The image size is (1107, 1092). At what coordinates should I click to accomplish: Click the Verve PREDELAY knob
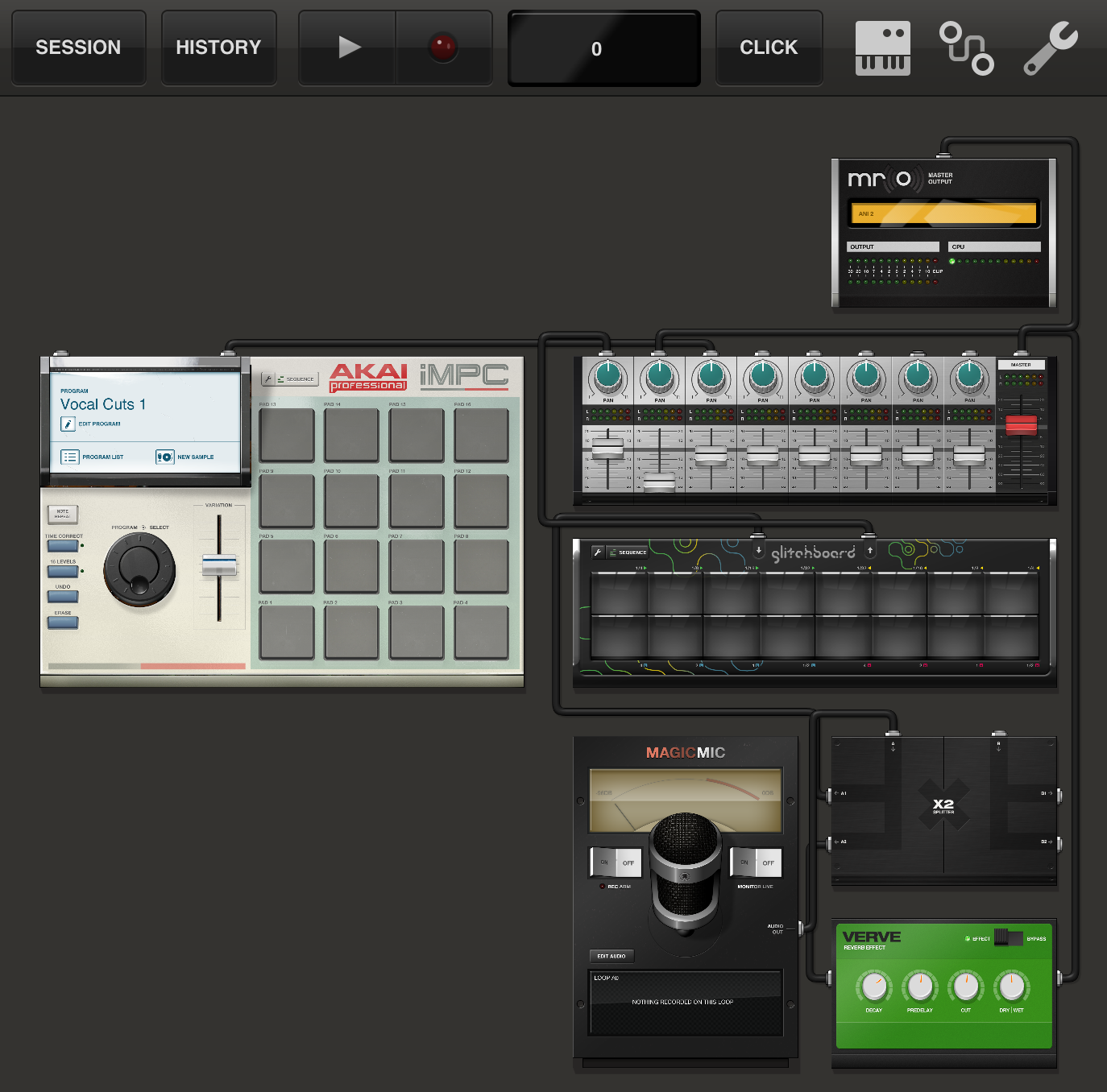920,986
